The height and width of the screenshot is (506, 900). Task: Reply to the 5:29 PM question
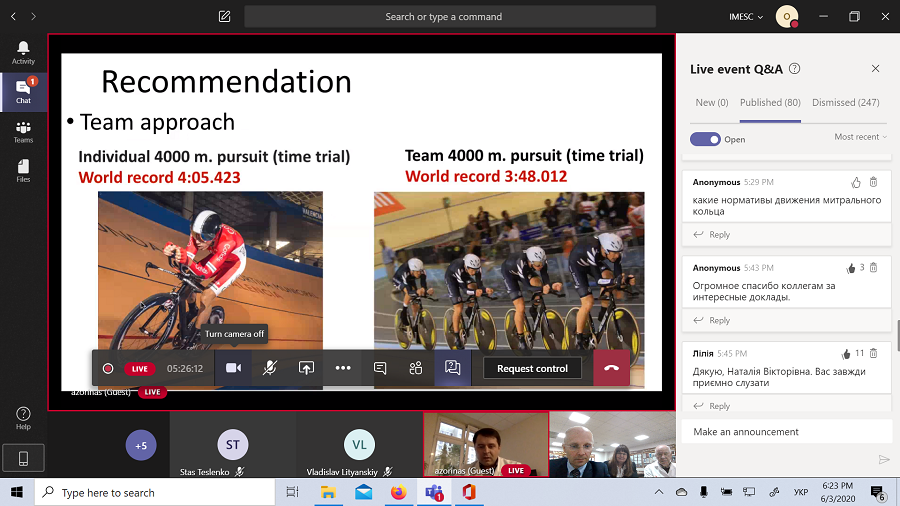tap(712, 235)
